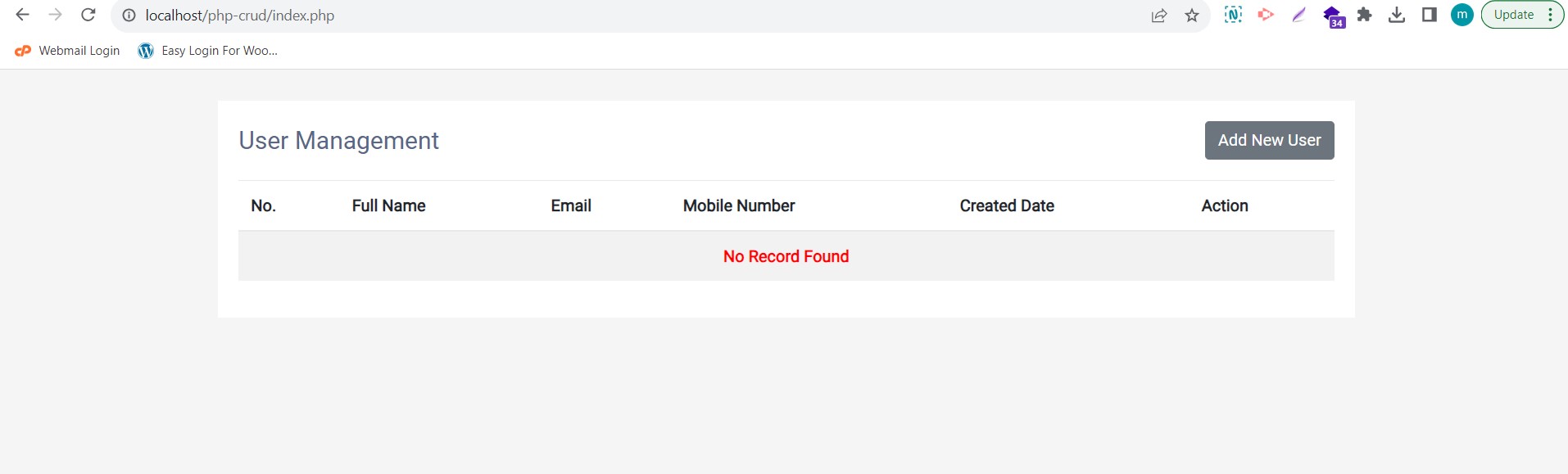Click the browser forward arrow
The height and width of the screenshot is (474, 1568).
tap(55, 15)
